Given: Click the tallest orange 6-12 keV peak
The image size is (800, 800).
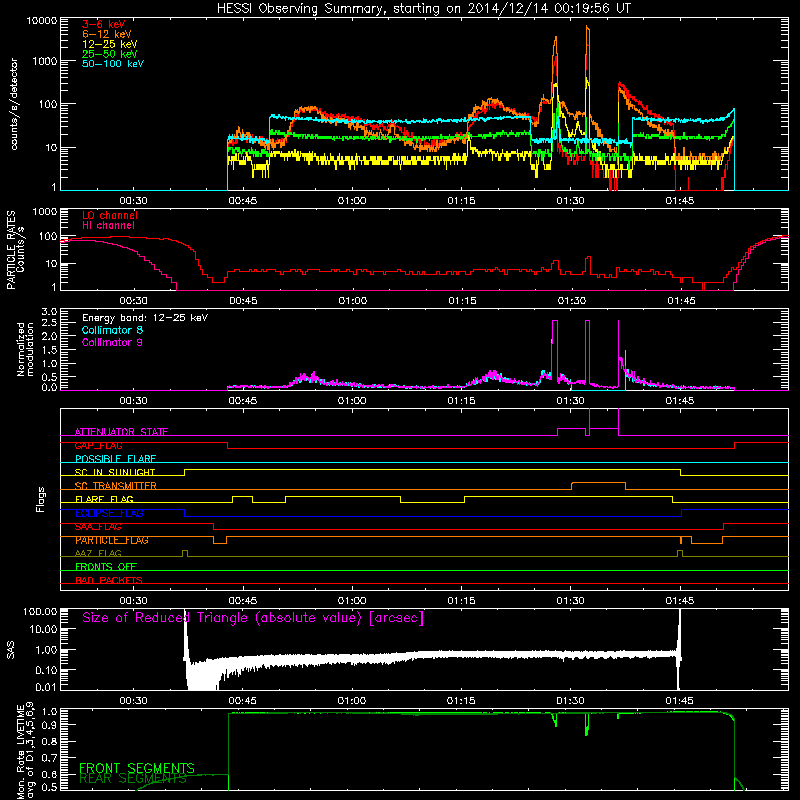Looking at the screenshot, I should (x=588, y=28).
